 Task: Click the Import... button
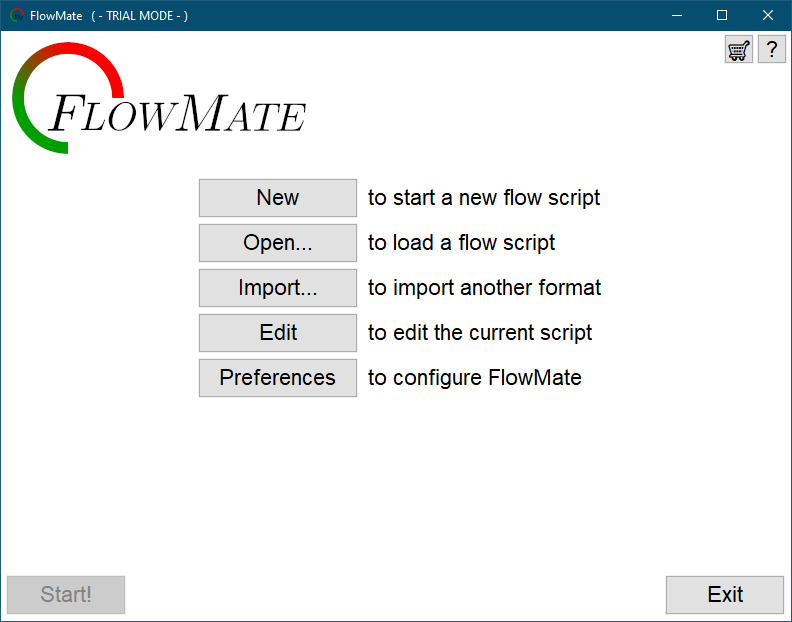277,288
